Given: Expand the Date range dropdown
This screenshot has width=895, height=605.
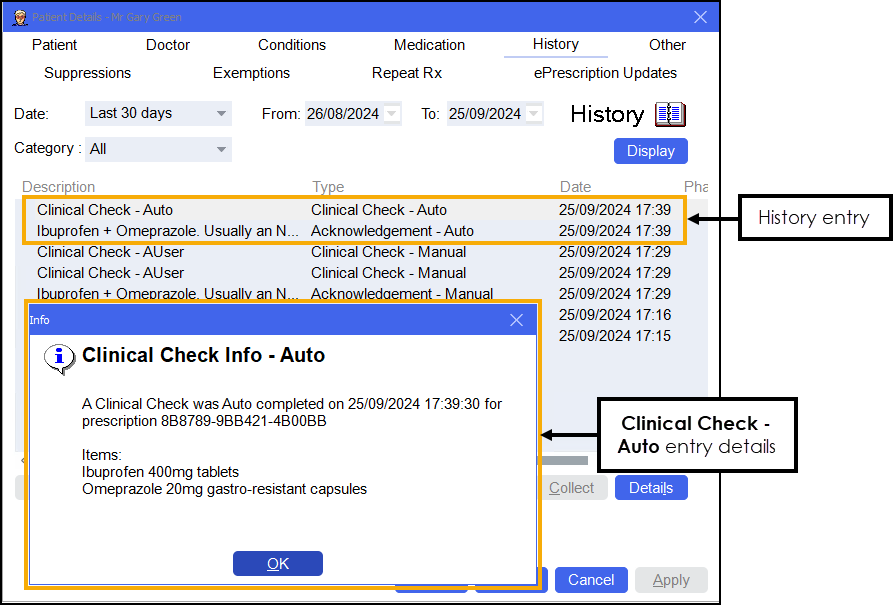Looking at the screenshot, I should pos(221,114).
